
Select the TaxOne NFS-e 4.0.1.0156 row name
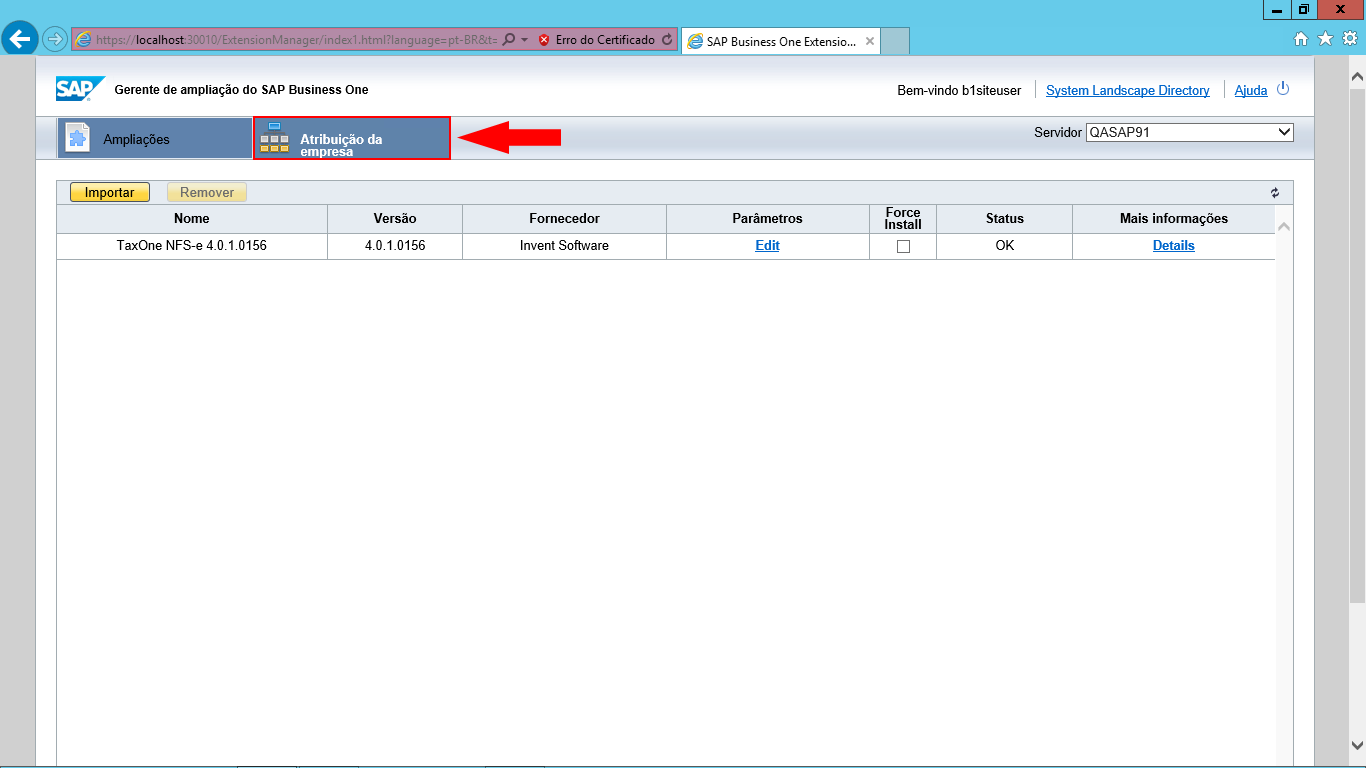192,245
